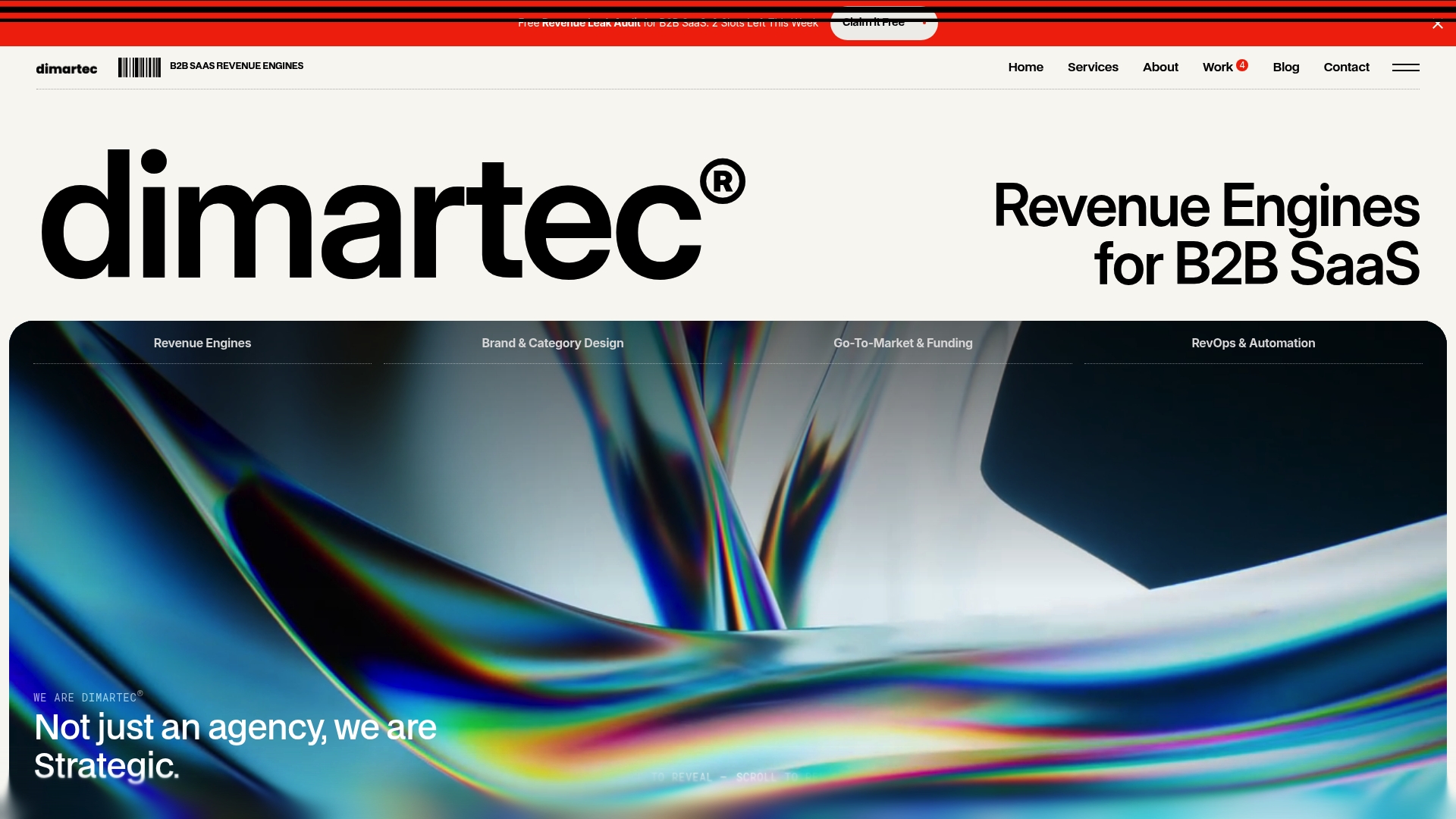
Task: Expand the Work dropdown
Action: pyautogui.click(x=1219, y=67)
